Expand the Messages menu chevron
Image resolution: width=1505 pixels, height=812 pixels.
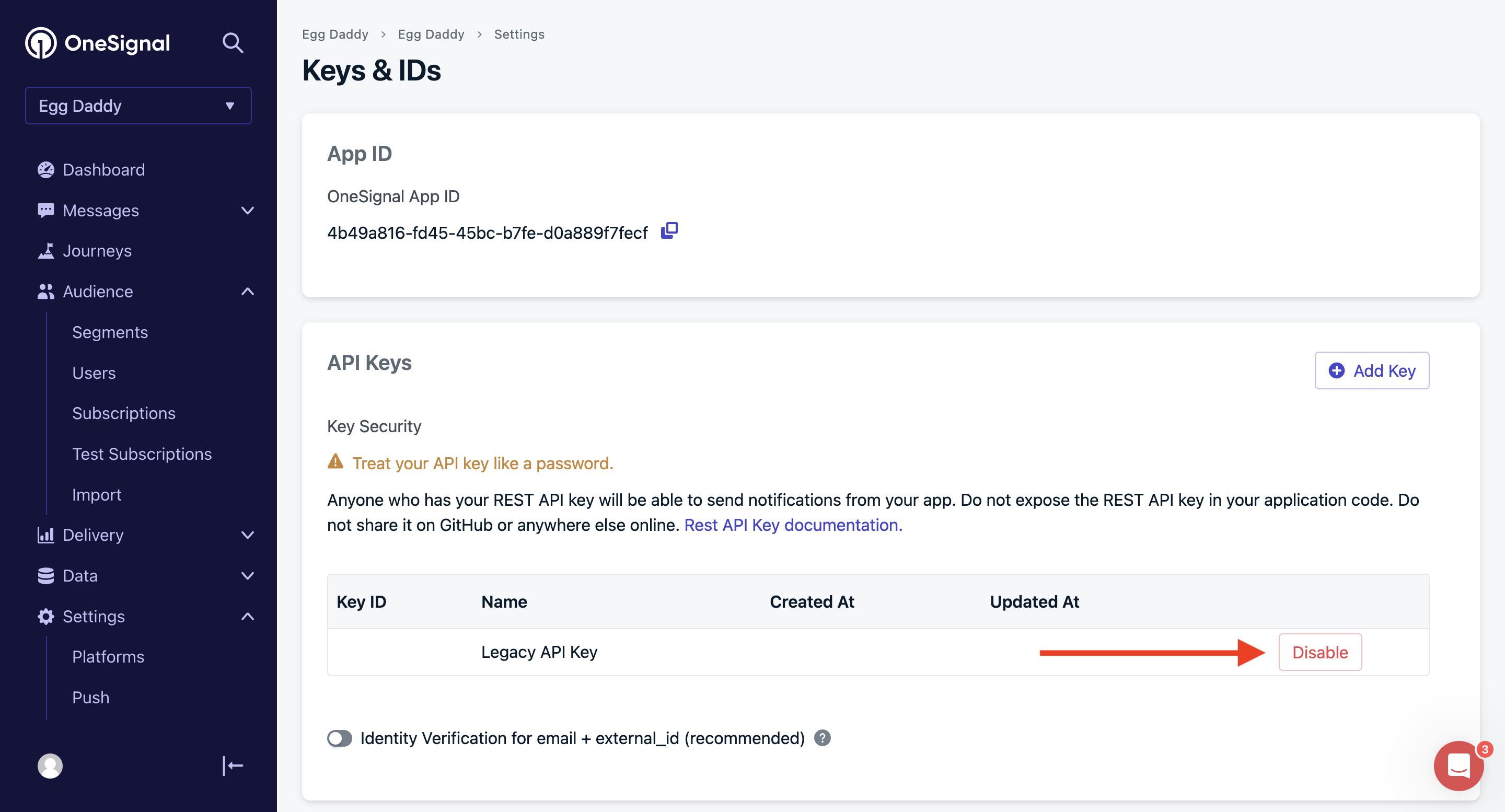pyautogui.click(x=248, y=210)
